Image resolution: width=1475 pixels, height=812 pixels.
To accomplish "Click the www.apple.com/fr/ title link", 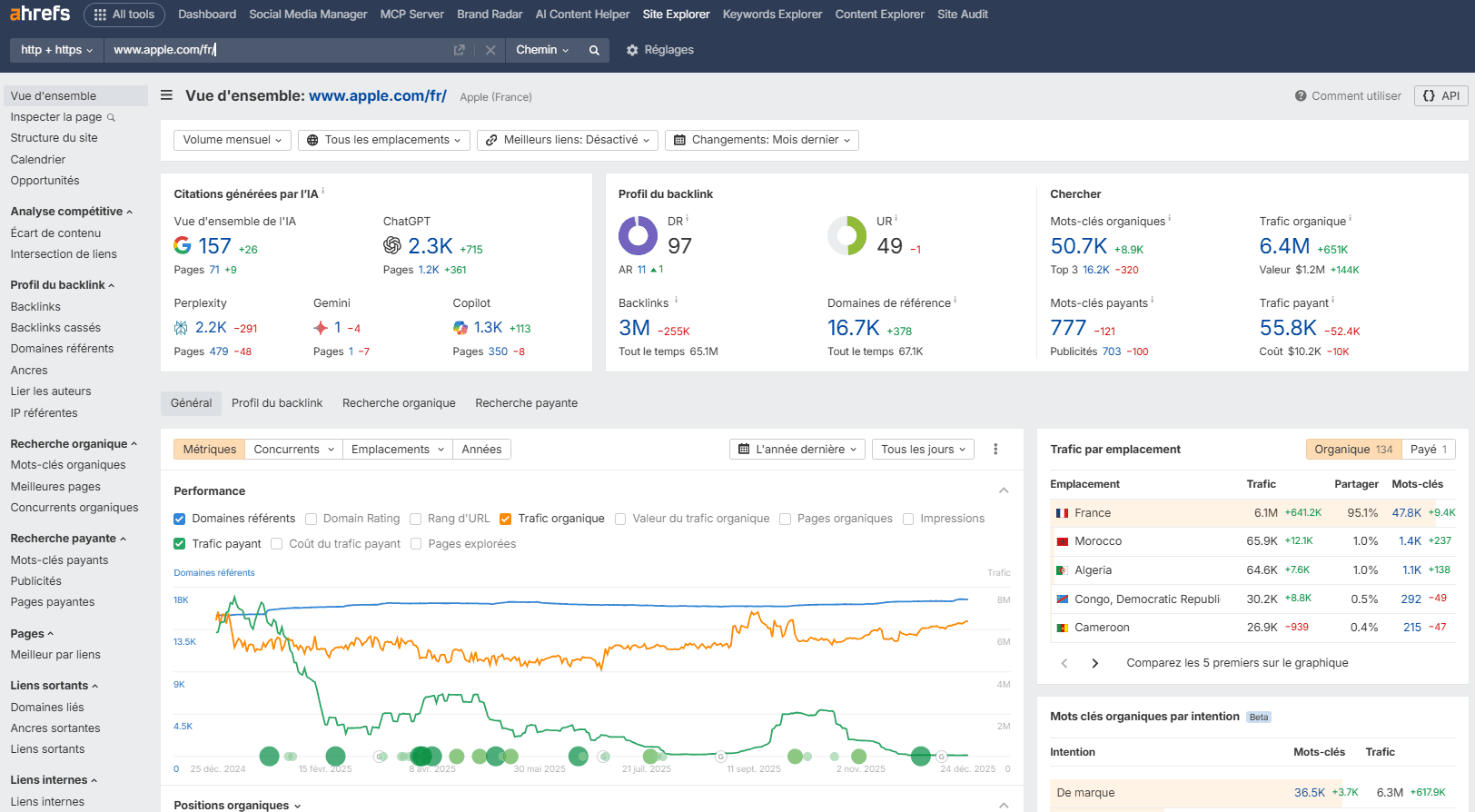I will click(378, 95).
